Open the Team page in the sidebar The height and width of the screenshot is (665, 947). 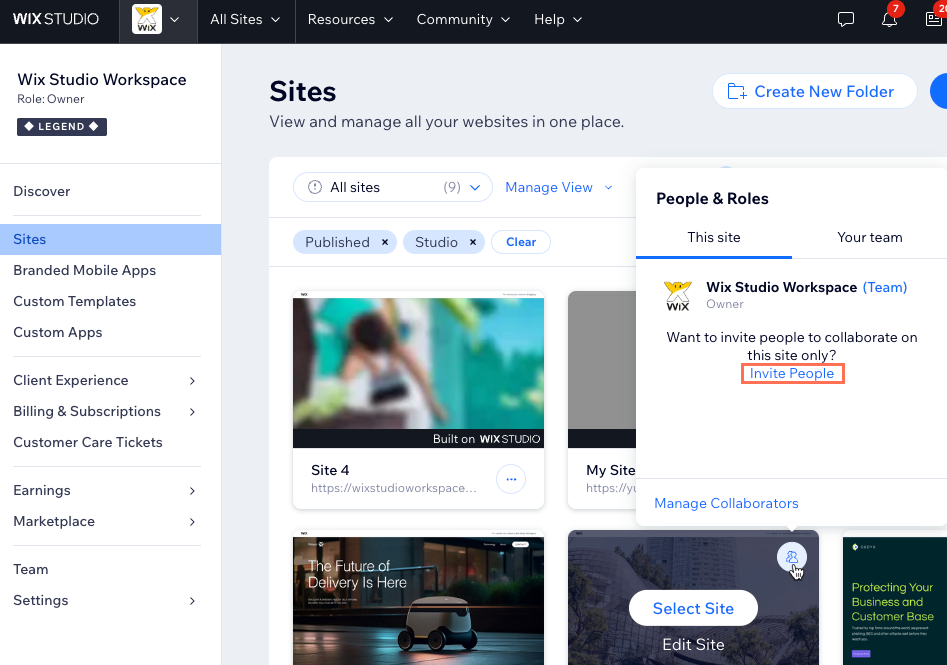click(31, 570)
